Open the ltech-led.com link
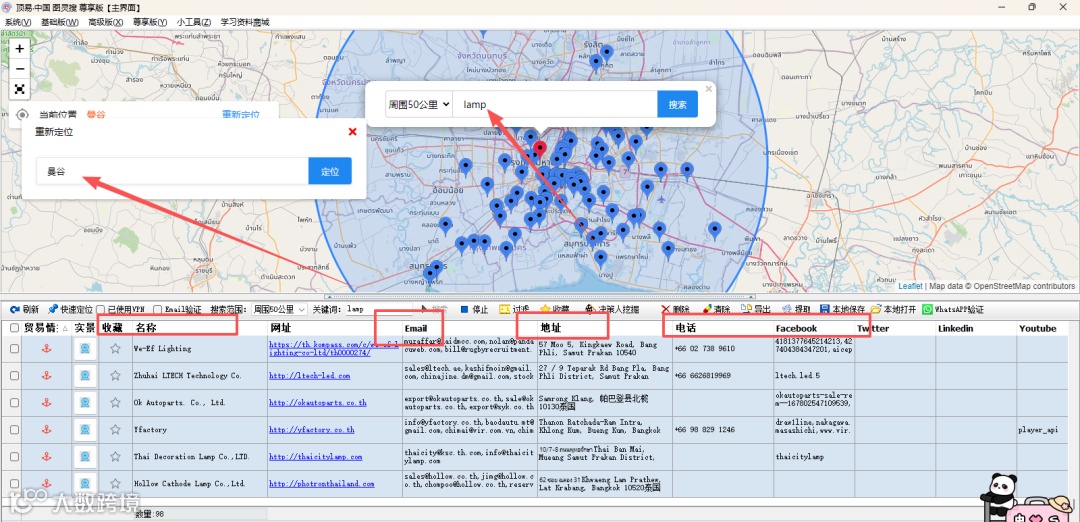1080x522 pixels. (x=309, y=376)
